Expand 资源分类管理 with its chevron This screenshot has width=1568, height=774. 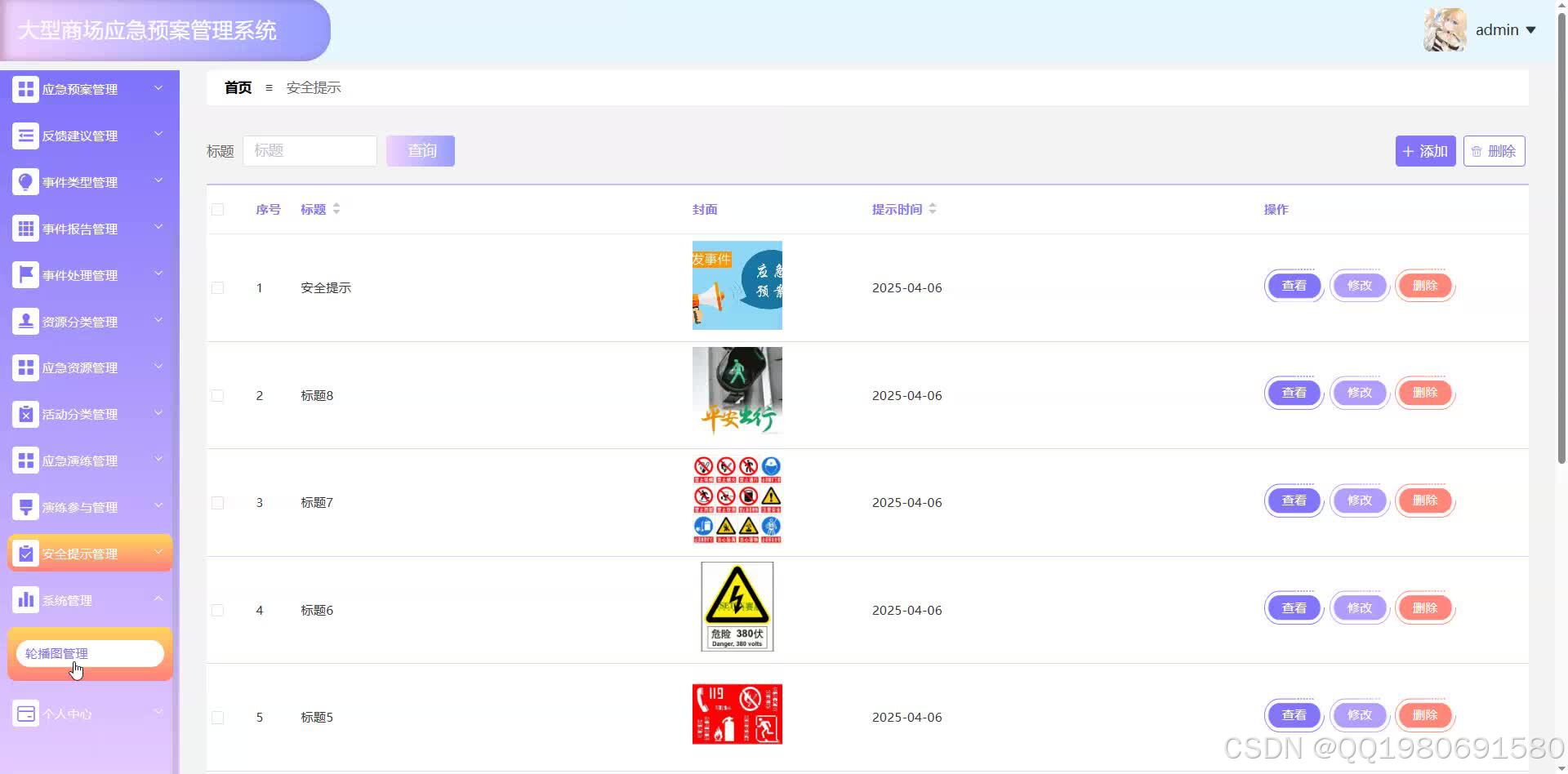(158, 320)
